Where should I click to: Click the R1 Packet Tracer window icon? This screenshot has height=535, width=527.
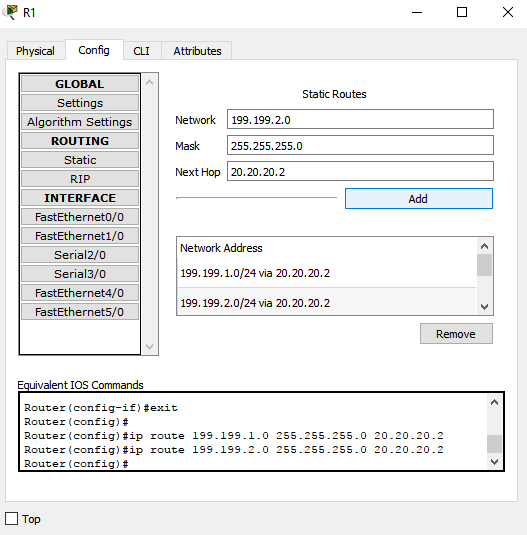[10, 12]
